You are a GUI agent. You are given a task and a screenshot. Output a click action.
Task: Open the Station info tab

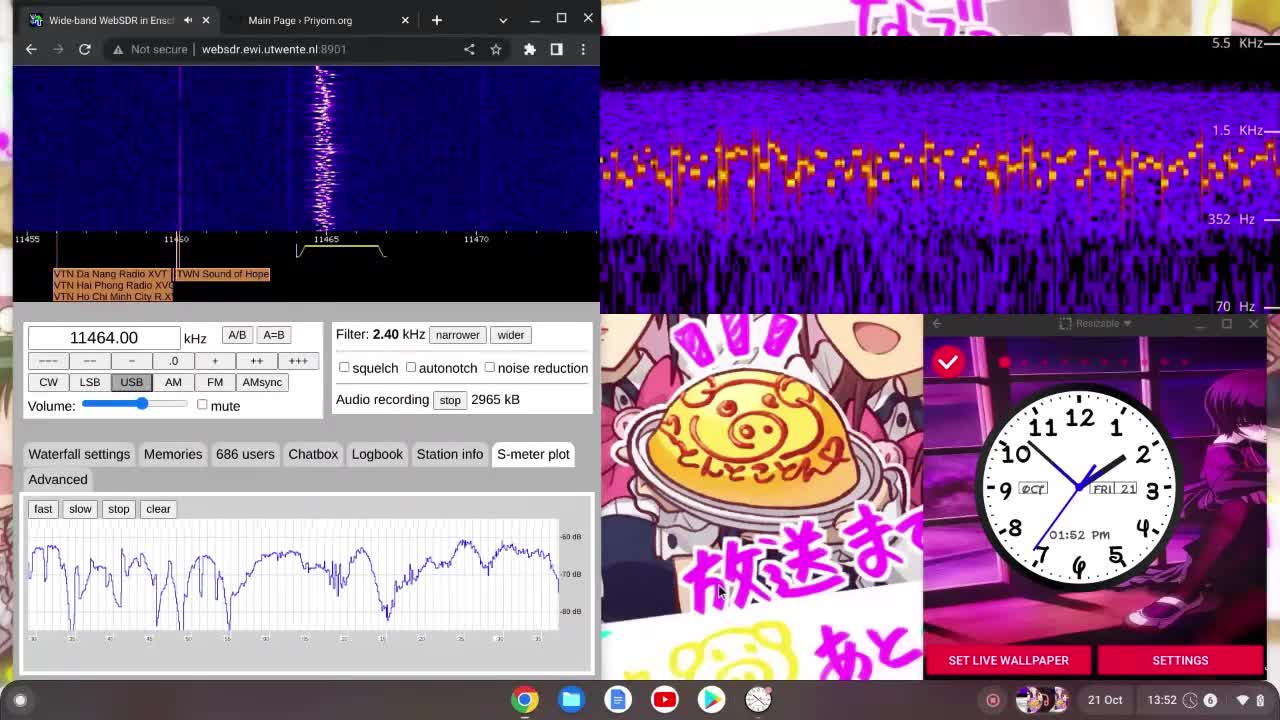[450, 454]
